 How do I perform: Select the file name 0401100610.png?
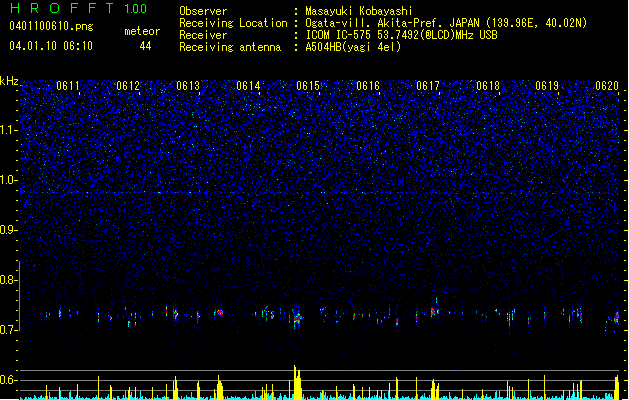[x=51, y=26]
